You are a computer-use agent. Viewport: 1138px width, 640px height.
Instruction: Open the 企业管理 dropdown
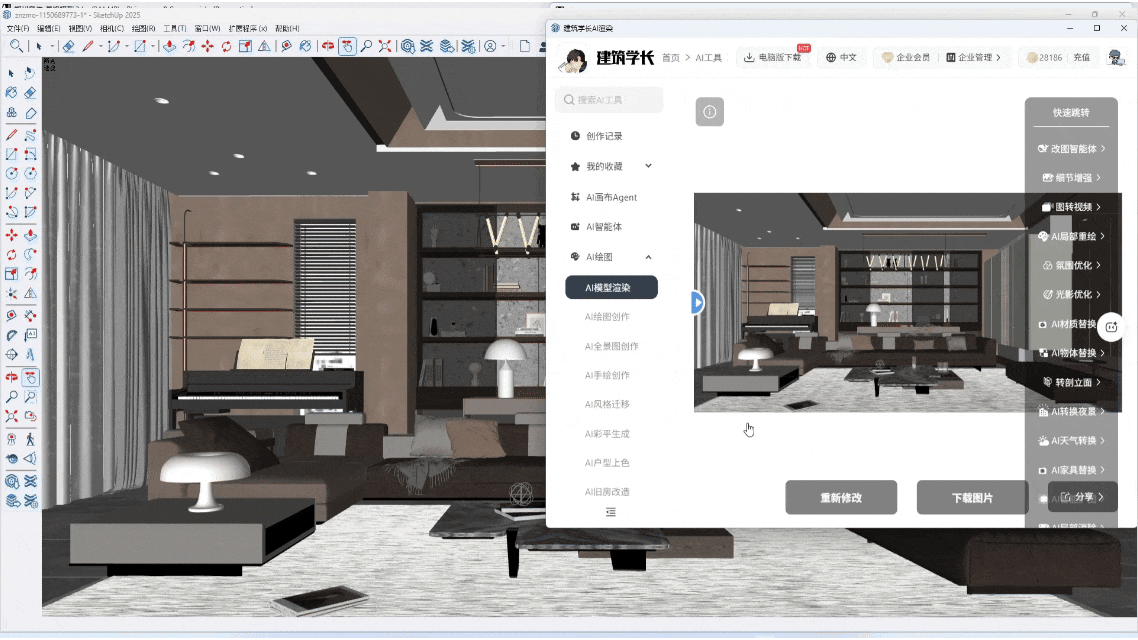click(x=973, y=57)
